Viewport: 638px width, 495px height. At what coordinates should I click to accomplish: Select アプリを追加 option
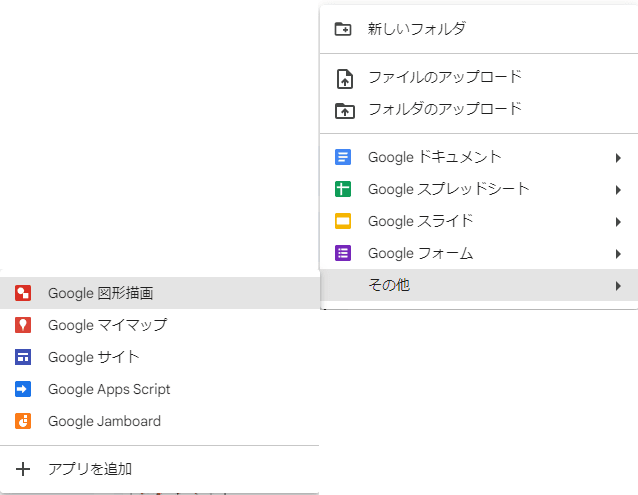pos(160,469)
